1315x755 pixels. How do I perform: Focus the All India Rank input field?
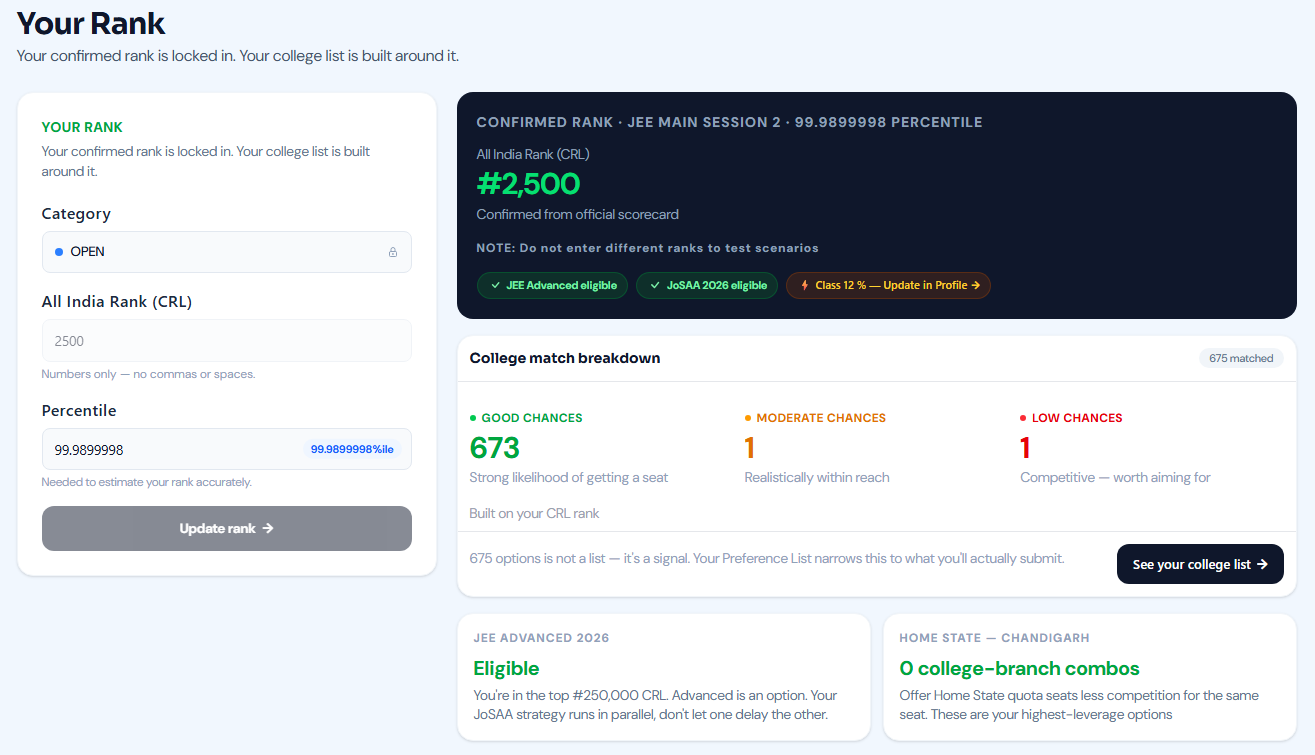[x=227, y=340]
